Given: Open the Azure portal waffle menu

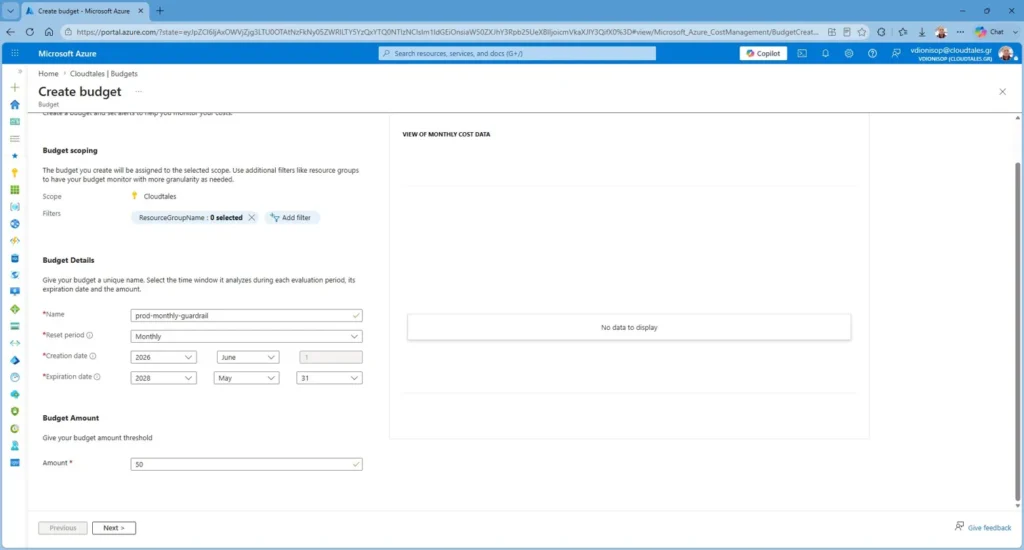Looking at the screenshot, I should [14, 54].
